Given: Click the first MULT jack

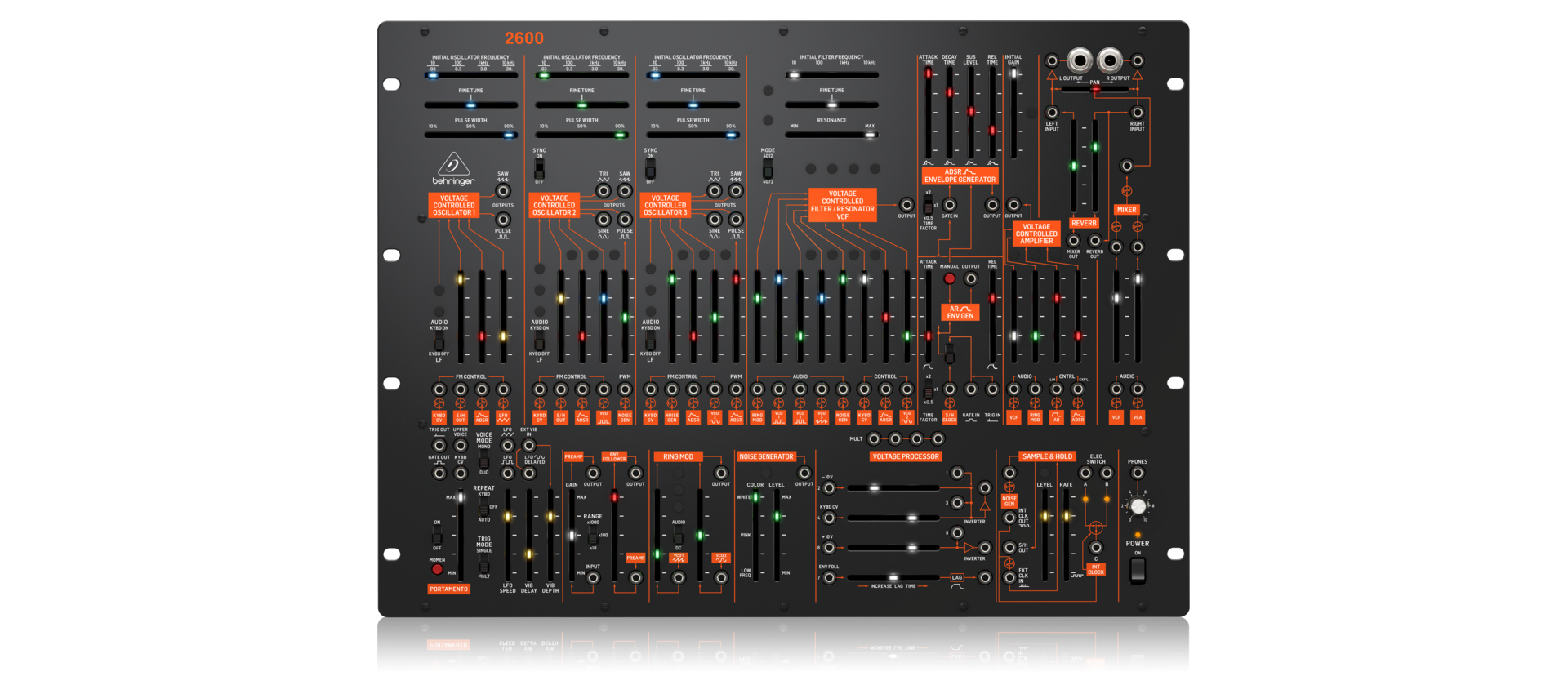Looking at the screenshot, I should tap(875, 438).
